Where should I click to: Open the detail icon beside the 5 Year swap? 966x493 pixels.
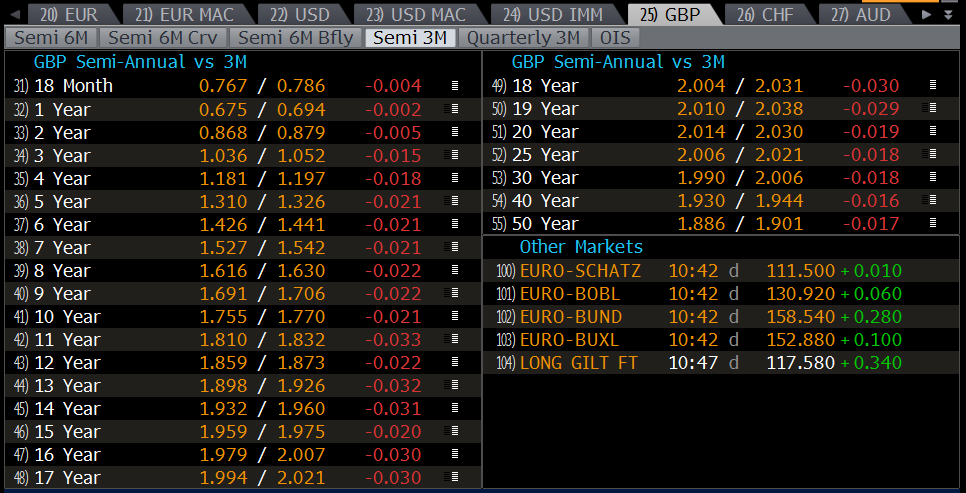click(455, 201)
